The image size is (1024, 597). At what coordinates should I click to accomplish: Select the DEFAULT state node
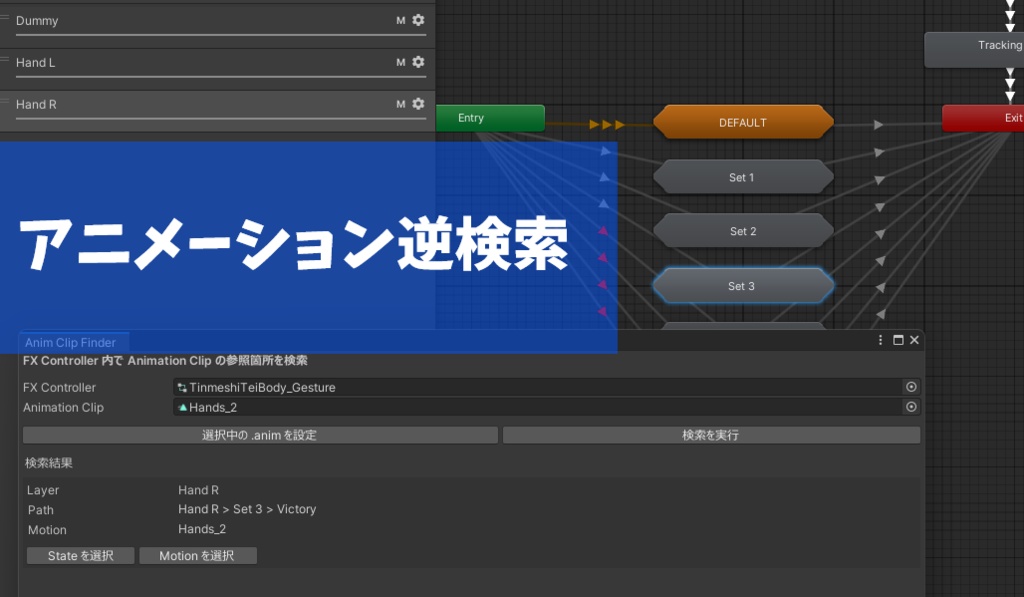[x=743, y=122]
